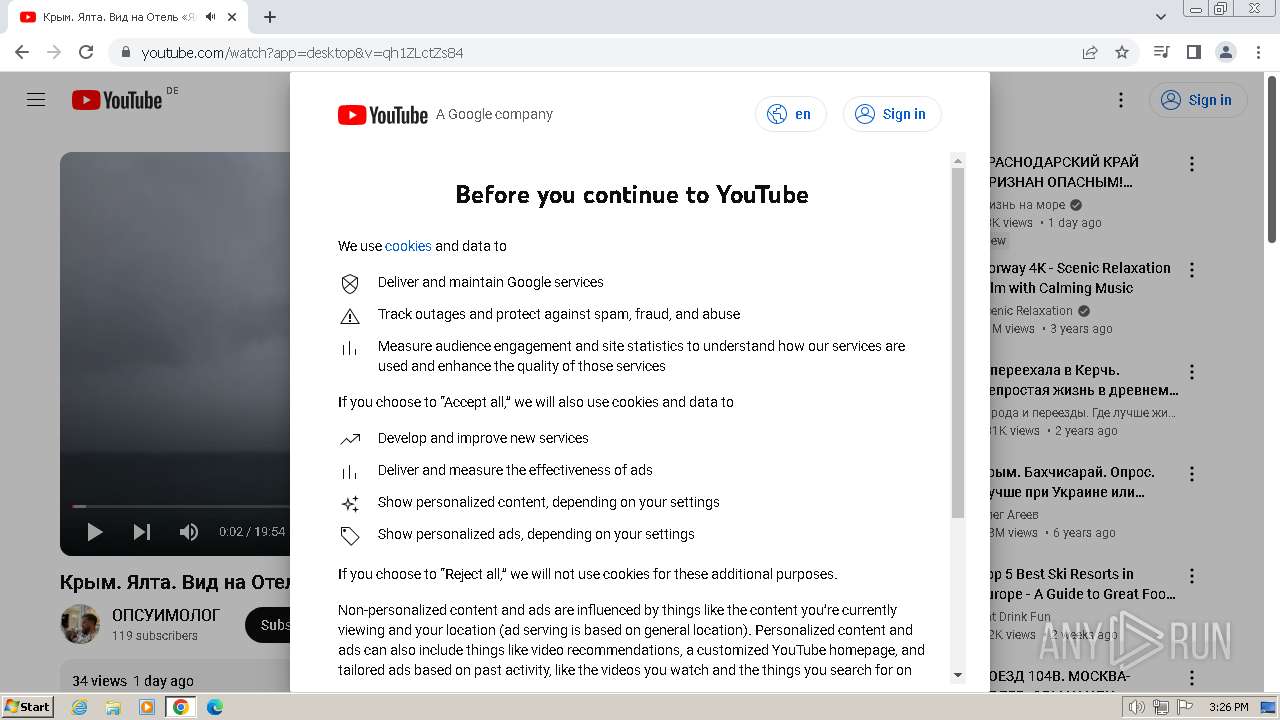Open the YouTube hamburger guide menu

(x=36, y=100)
